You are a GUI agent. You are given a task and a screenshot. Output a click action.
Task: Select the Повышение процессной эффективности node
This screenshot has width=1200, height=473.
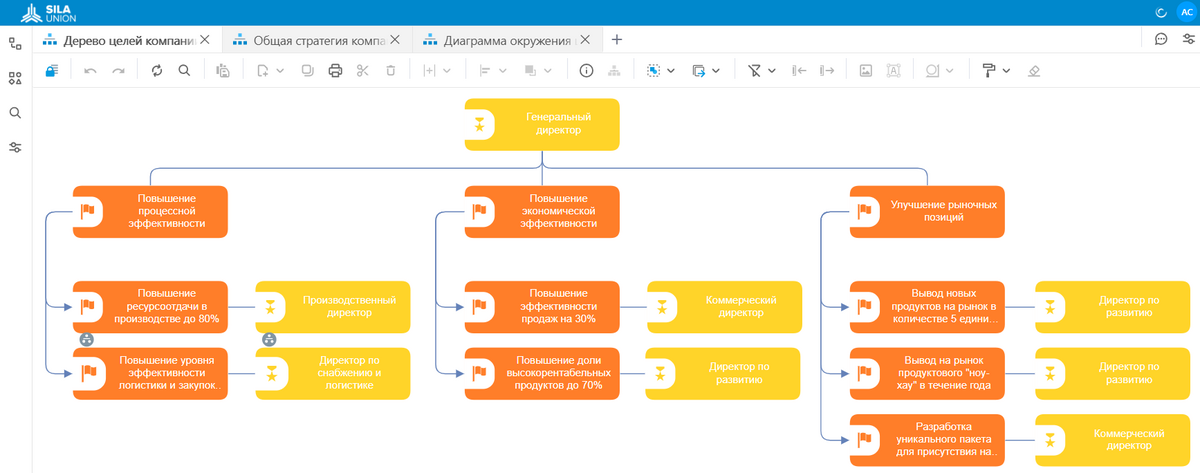[151, 211]
